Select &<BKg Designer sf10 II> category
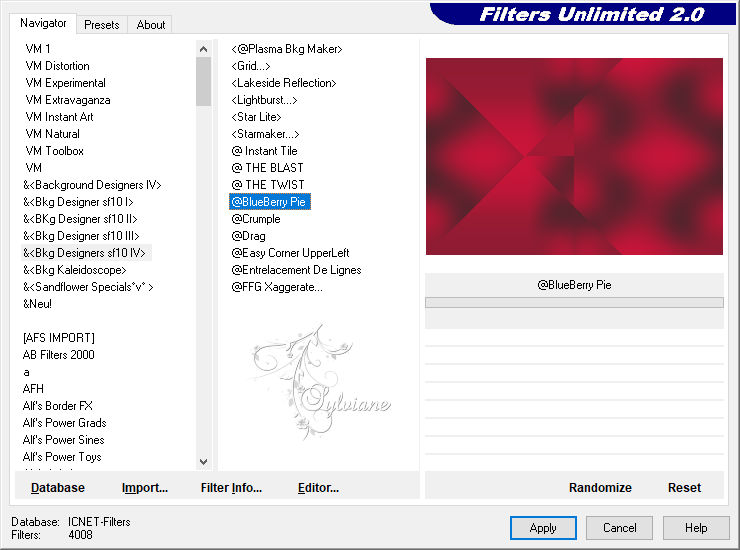 coord(80,219)
